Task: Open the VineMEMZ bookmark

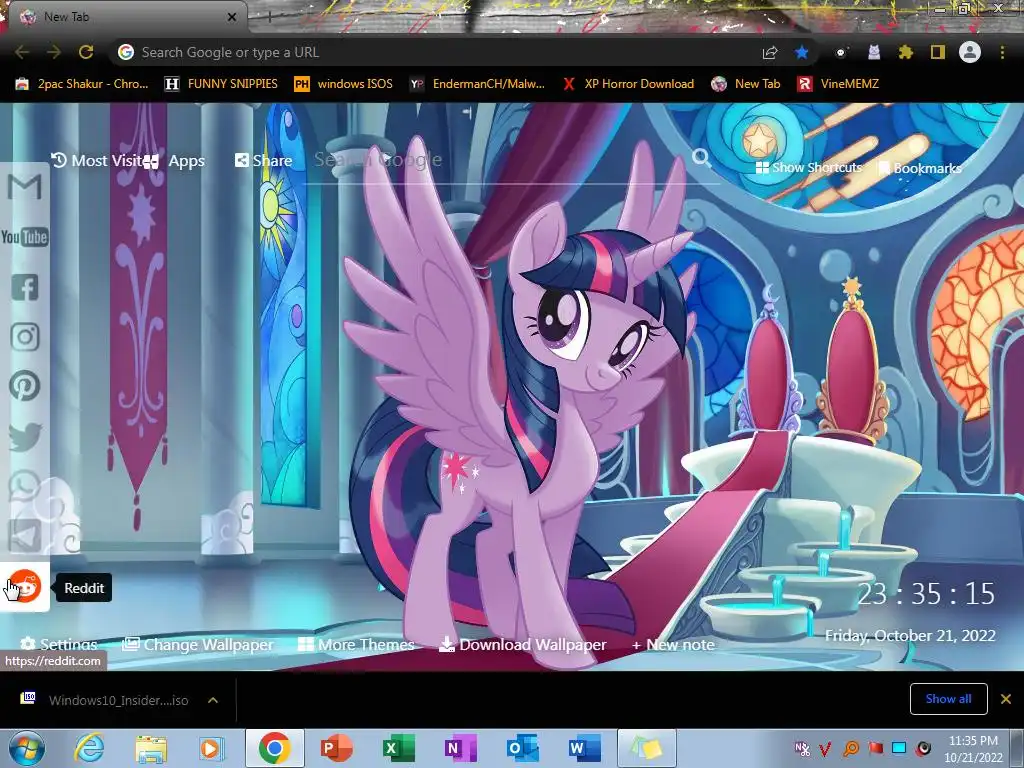Action: (838, 84)
